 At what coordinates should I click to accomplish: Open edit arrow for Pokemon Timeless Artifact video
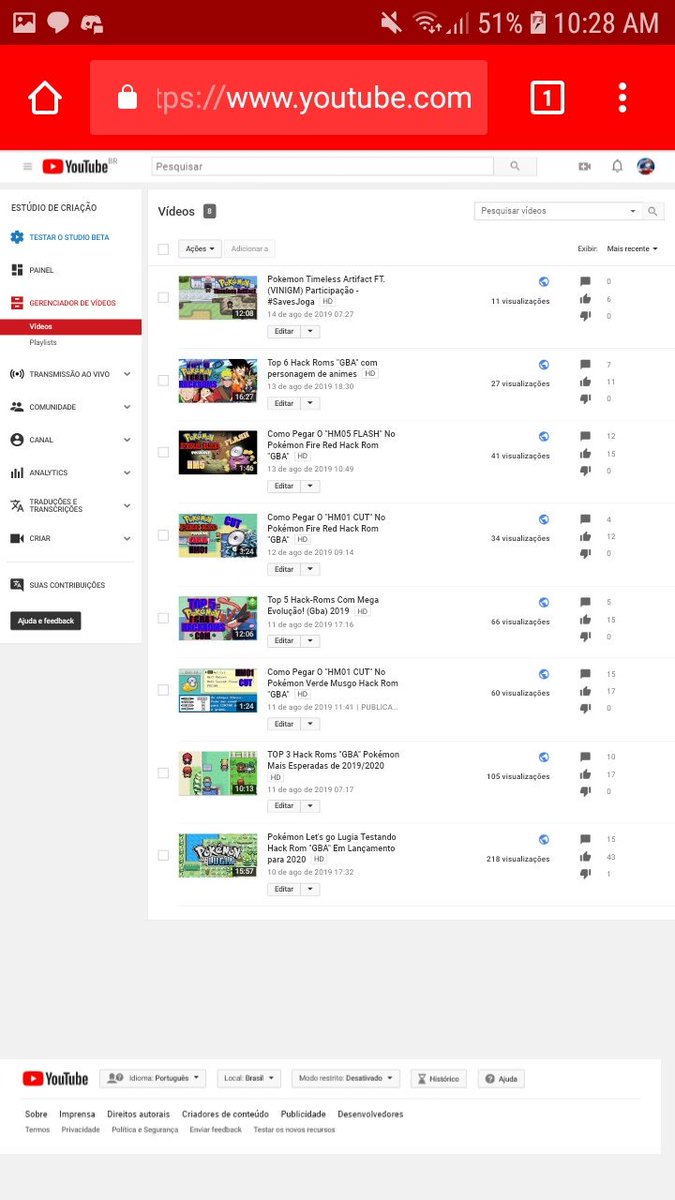coord(310,331)
